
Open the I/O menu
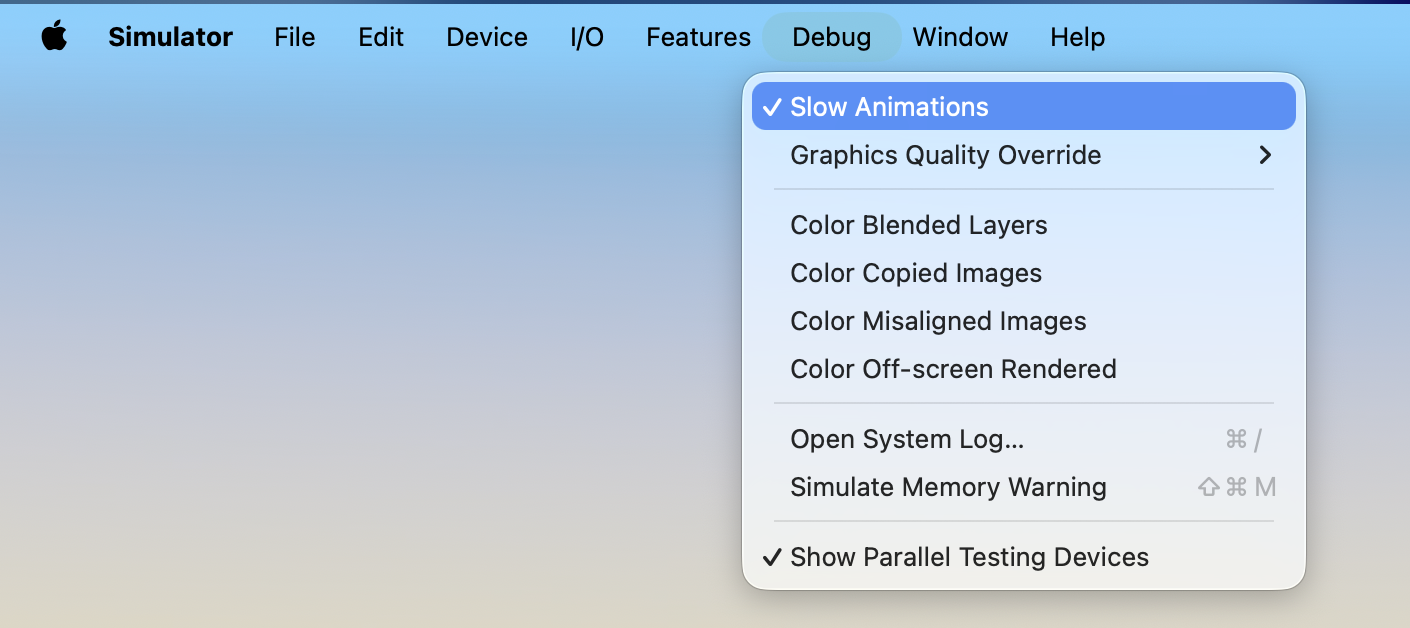point(587,37)
